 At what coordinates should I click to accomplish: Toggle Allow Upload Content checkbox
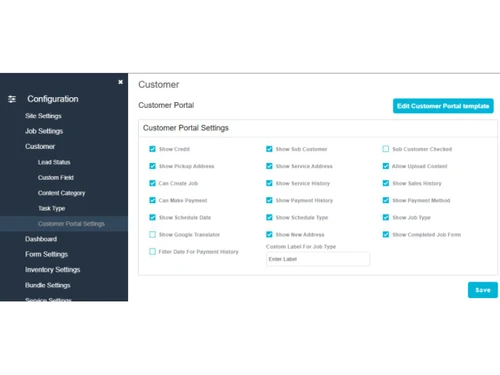[x=386, y=166]
